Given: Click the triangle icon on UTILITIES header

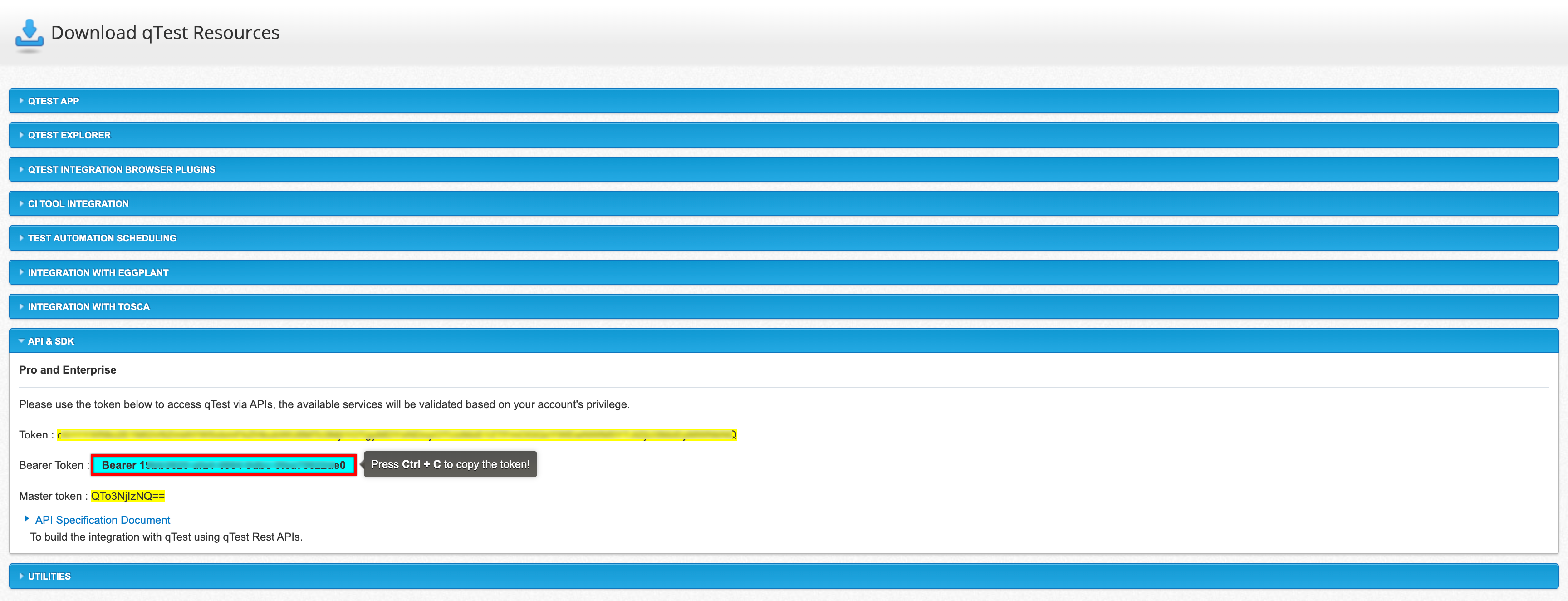Looking at the screenshot, I should (21, 576).
